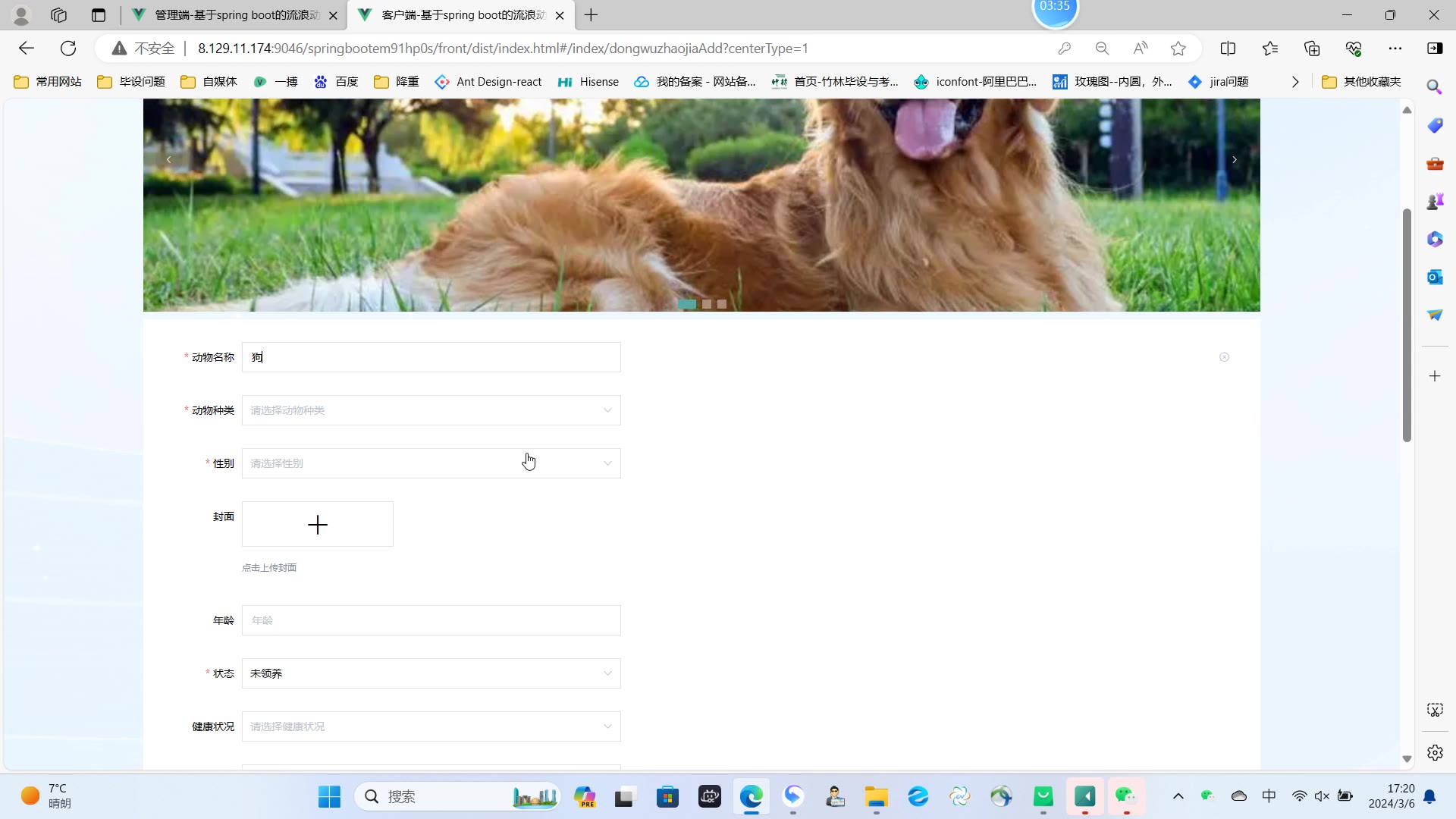This screenshot has height=819, width=1456.
Task: Open the Ant Design-react bookmark
Action: (488, 82)
